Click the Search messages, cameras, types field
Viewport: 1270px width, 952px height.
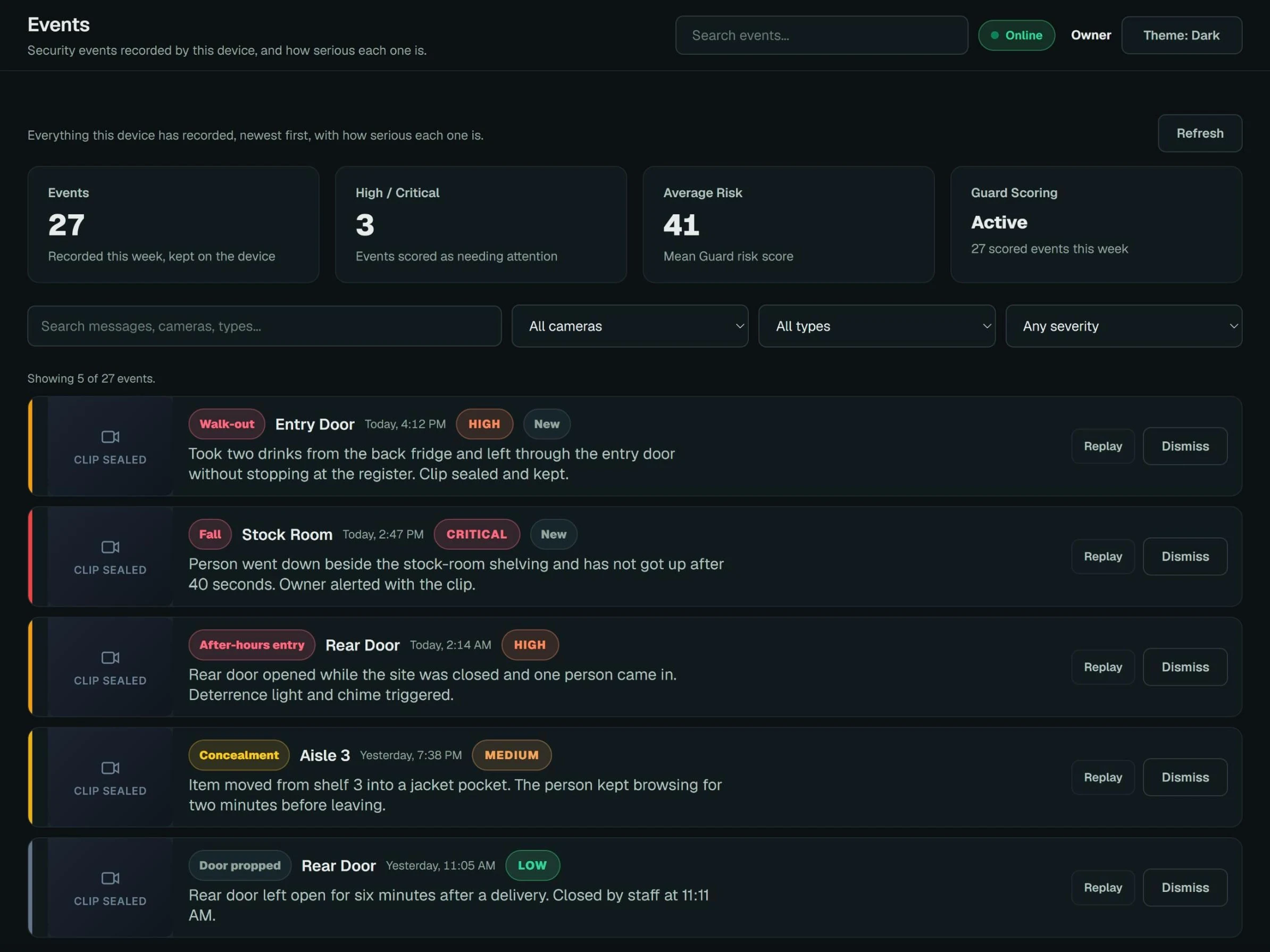click(264, 326)
